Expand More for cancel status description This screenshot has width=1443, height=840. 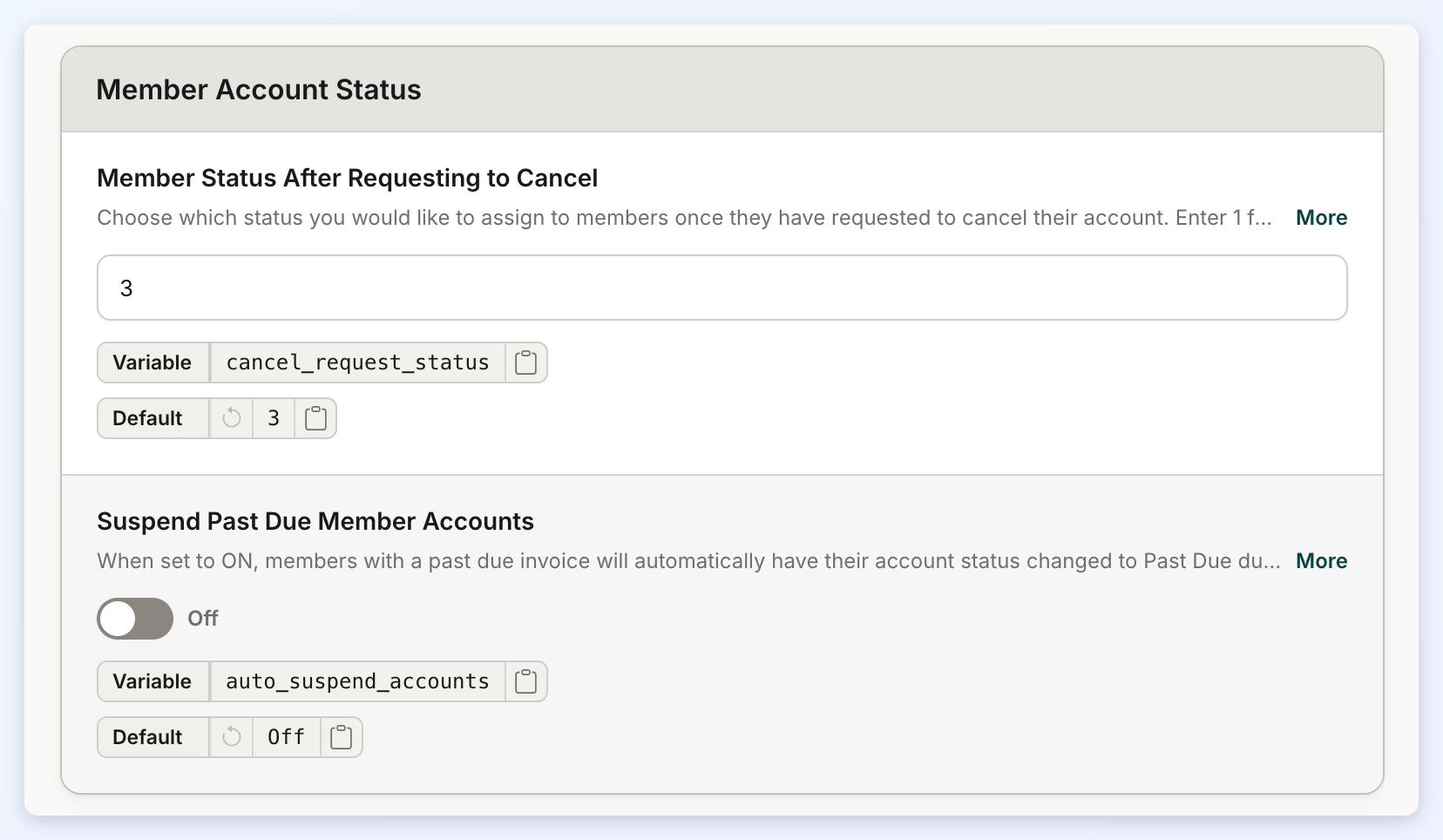[x=1321, y=218]
